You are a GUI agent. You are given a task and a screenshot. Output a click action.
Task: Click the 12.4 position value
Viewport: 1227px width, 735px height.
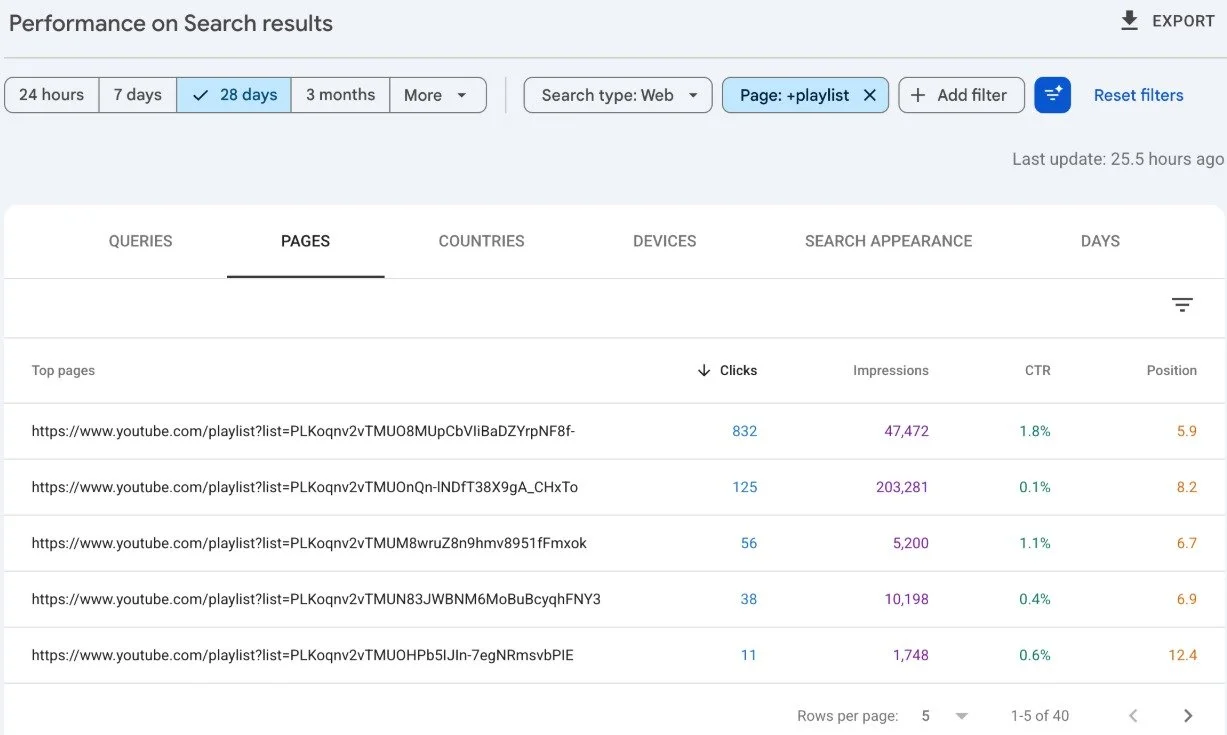[1182, 655]
